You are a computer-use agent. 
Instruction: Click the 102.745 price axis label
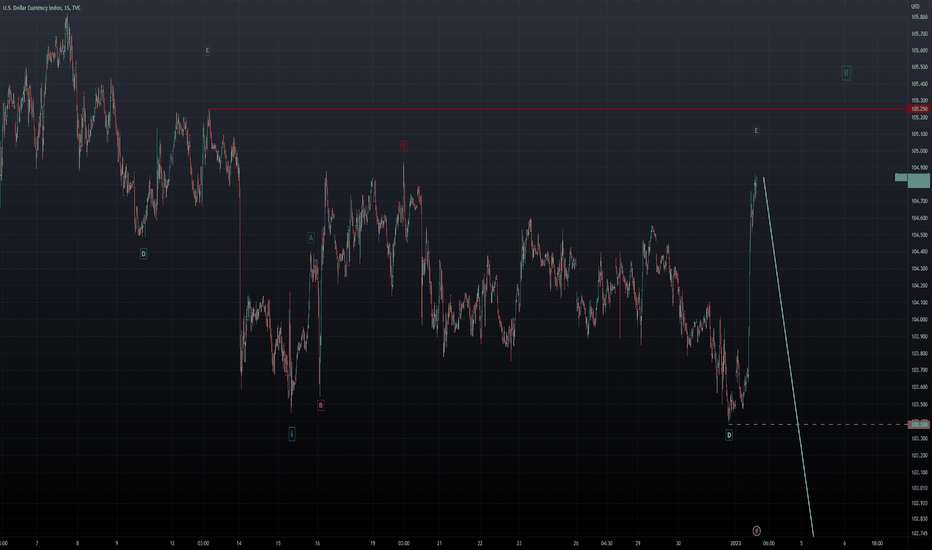click(x=920, y=533)
